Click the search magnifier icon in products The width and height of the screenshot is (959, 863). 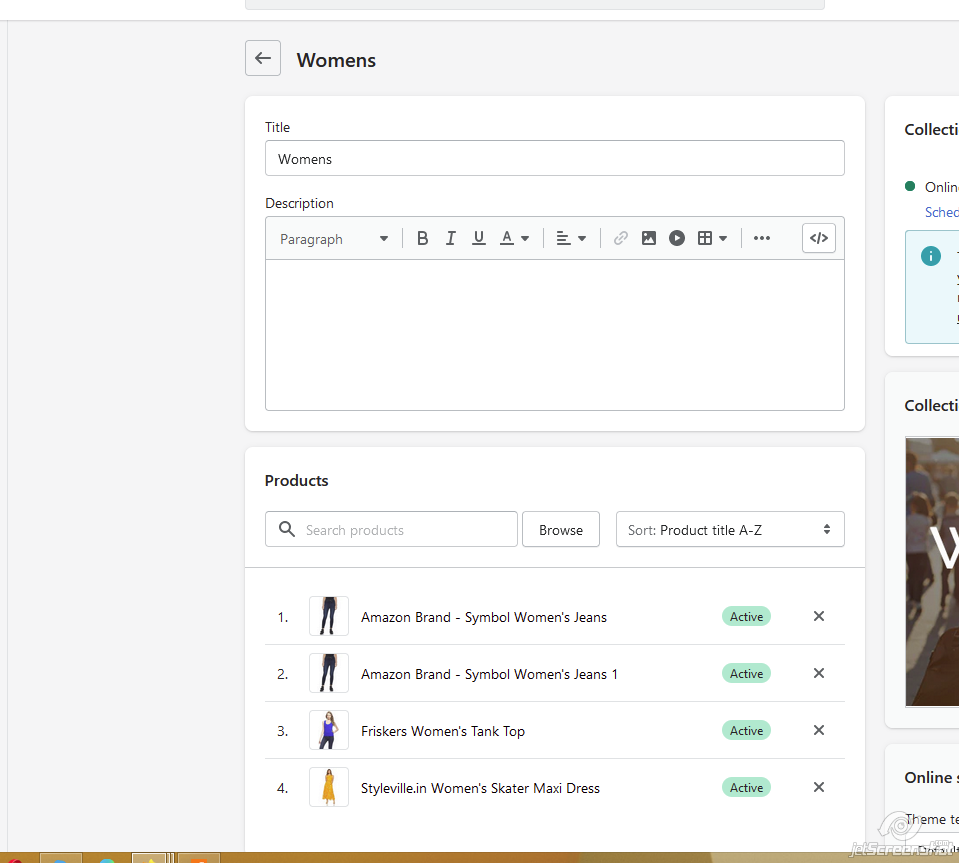(287, 529)
